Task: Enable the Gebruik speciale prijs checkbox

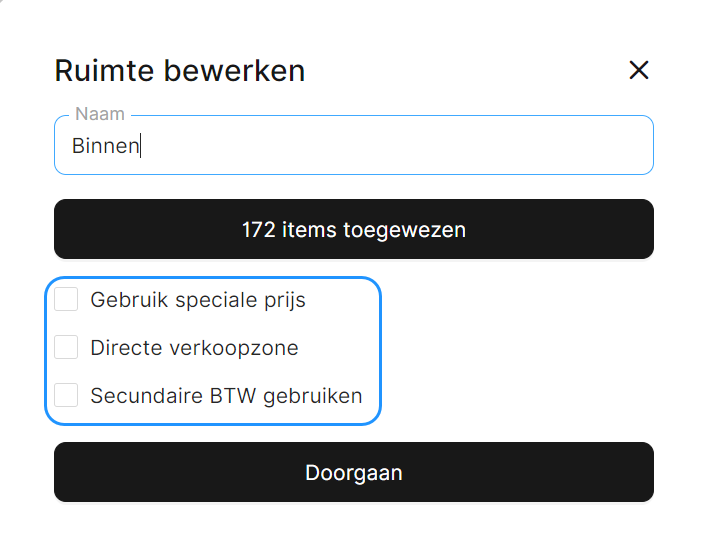Action: coord(67,299)
